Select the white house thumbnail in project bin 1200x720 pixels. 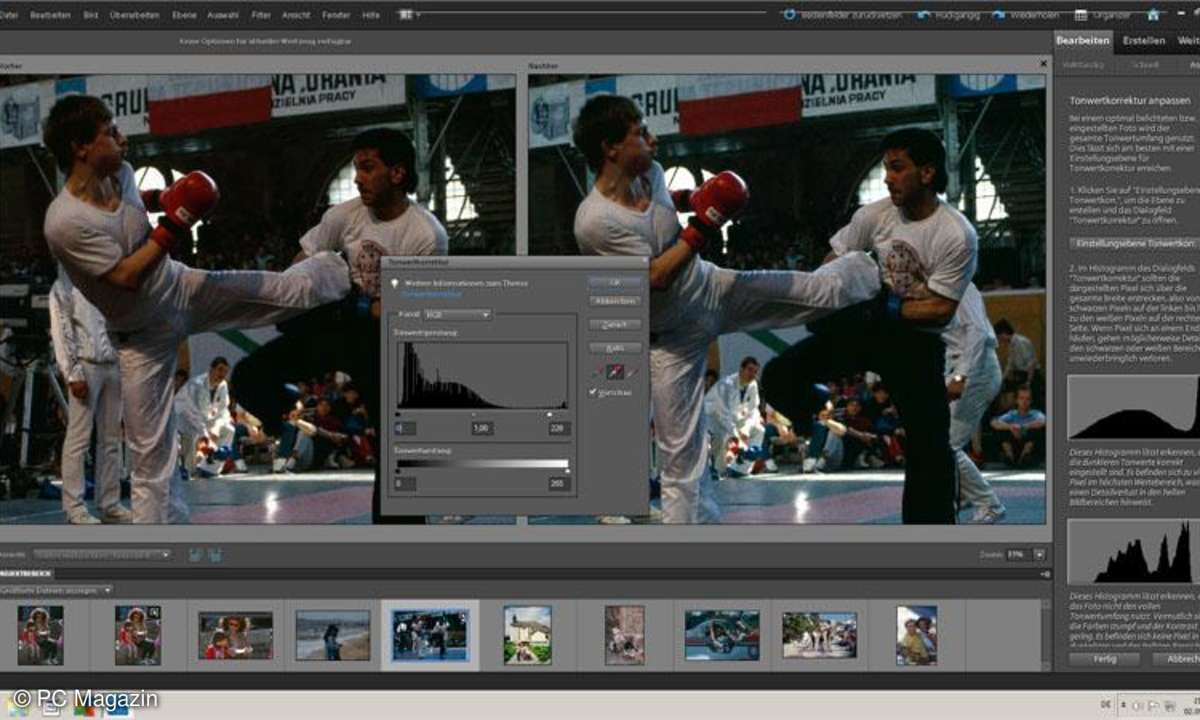[527, 635]
